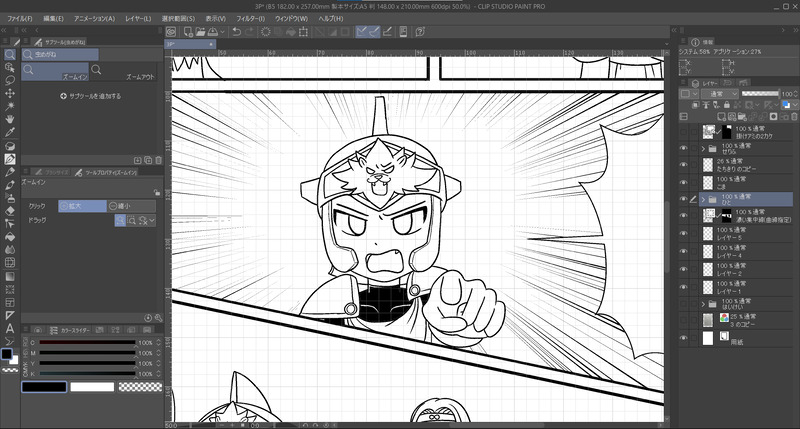Viewport: 800px width, 429px height.
Task: Hide the レイヤー 5 layer
Action: [683, 234]
